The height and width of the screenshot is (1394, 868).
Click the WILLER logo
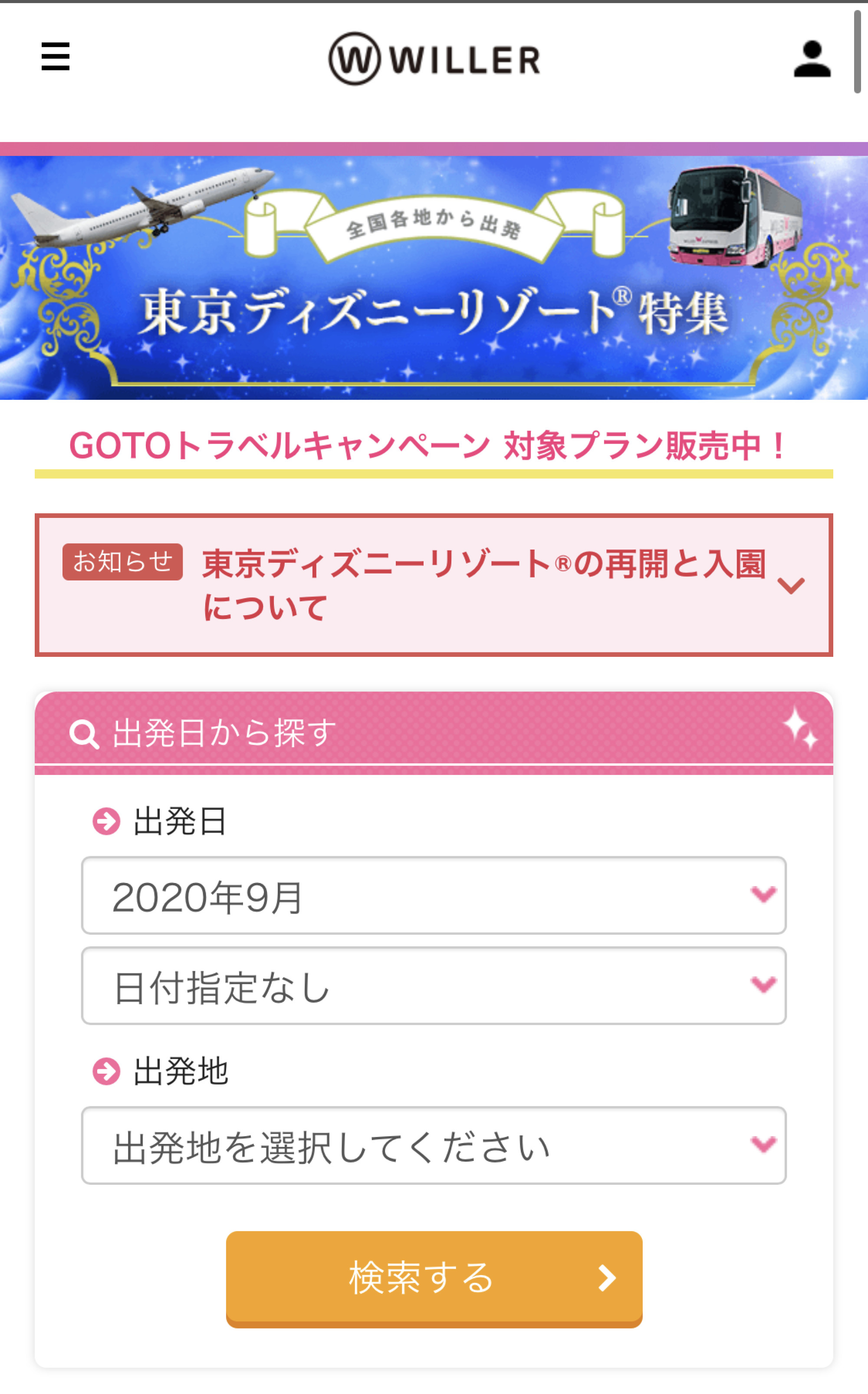[434, 59]
